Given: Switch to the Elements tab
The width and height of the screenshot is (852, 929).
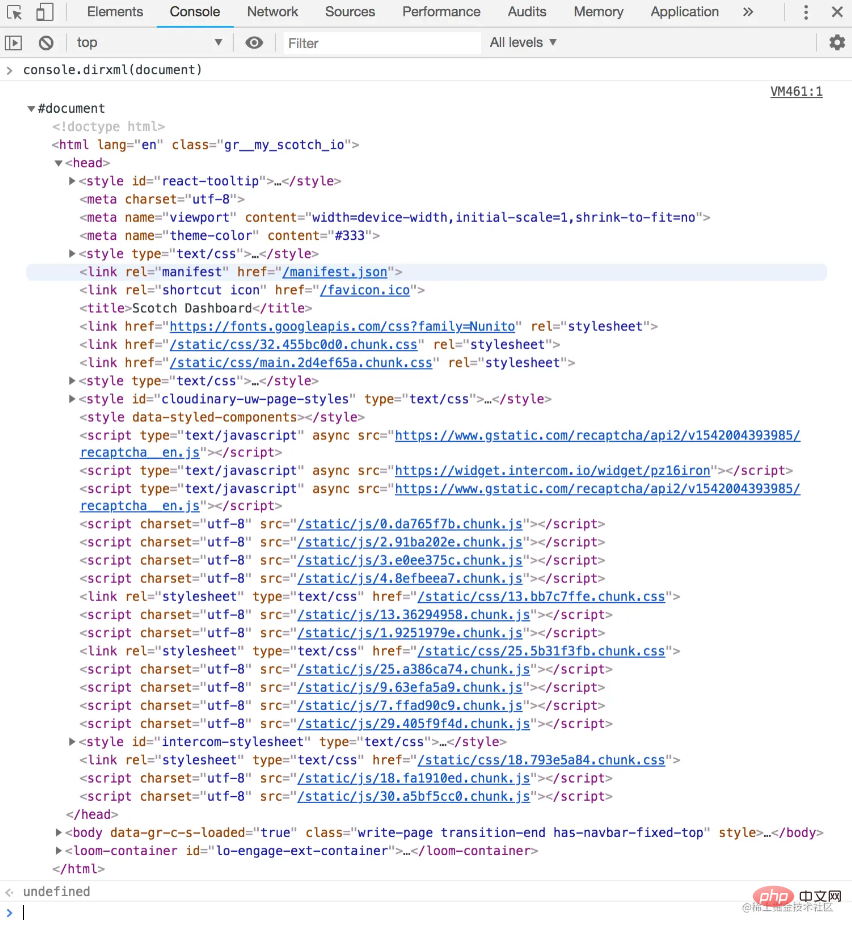Looking at the screenshot, I should tap(115, 12).
